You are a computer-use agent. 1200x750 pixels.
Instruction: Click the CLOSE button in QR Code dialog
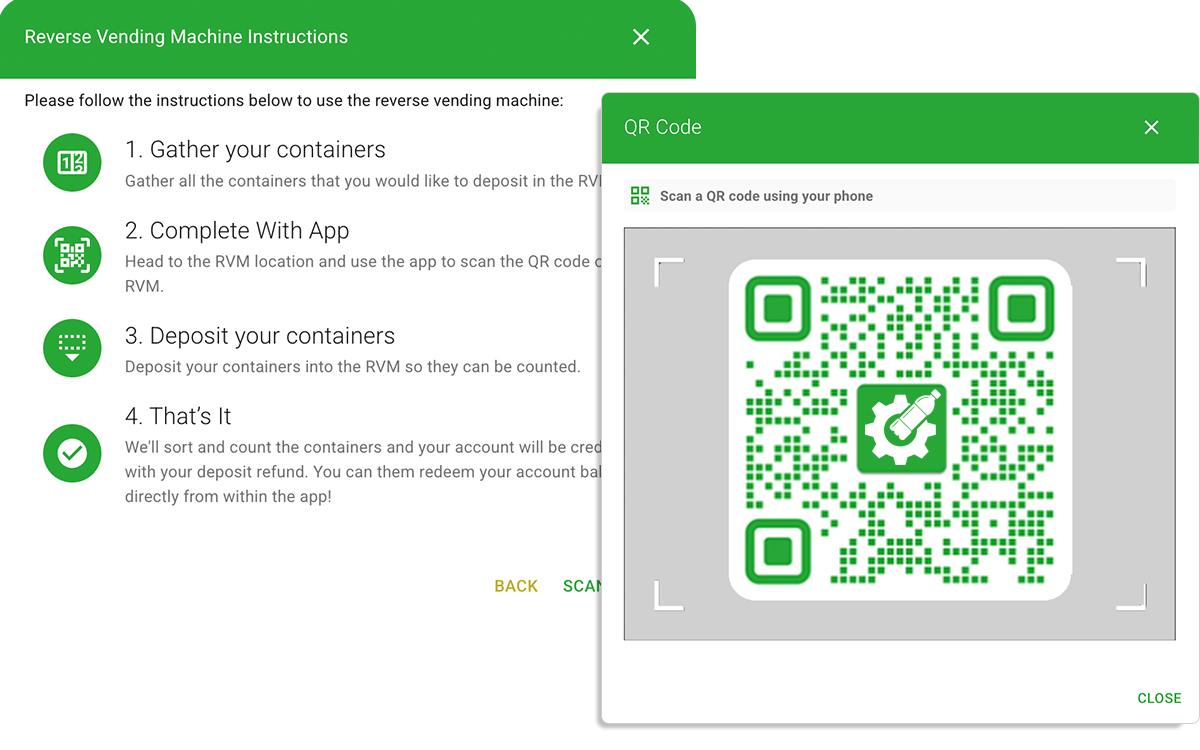[x=1159, y=698]
